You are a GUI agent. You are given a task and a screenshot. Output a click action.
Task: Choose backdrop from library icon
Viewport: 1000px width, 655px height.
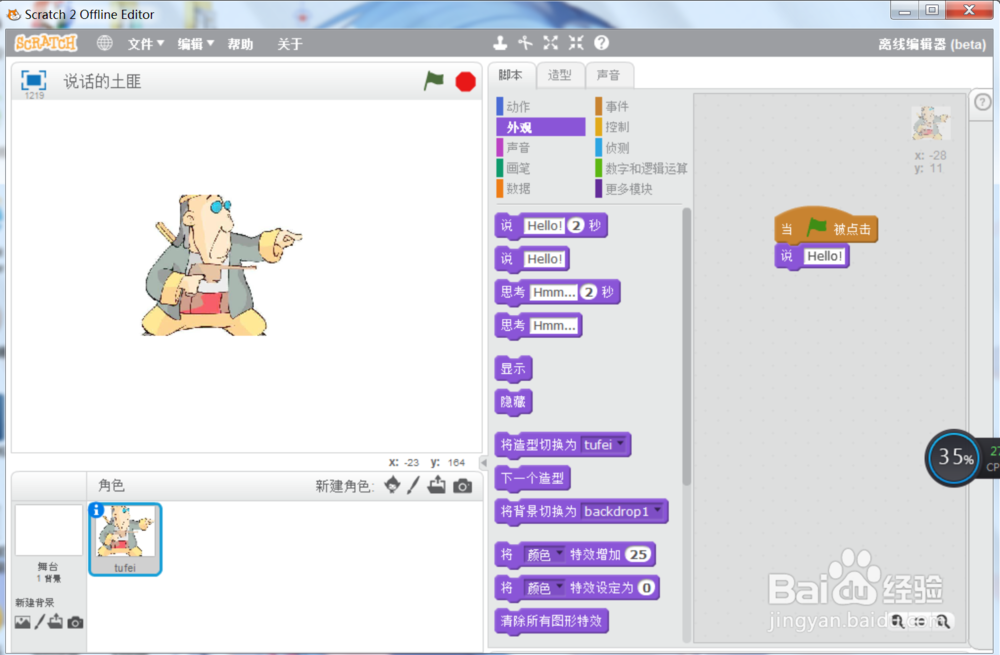[22, 622]
